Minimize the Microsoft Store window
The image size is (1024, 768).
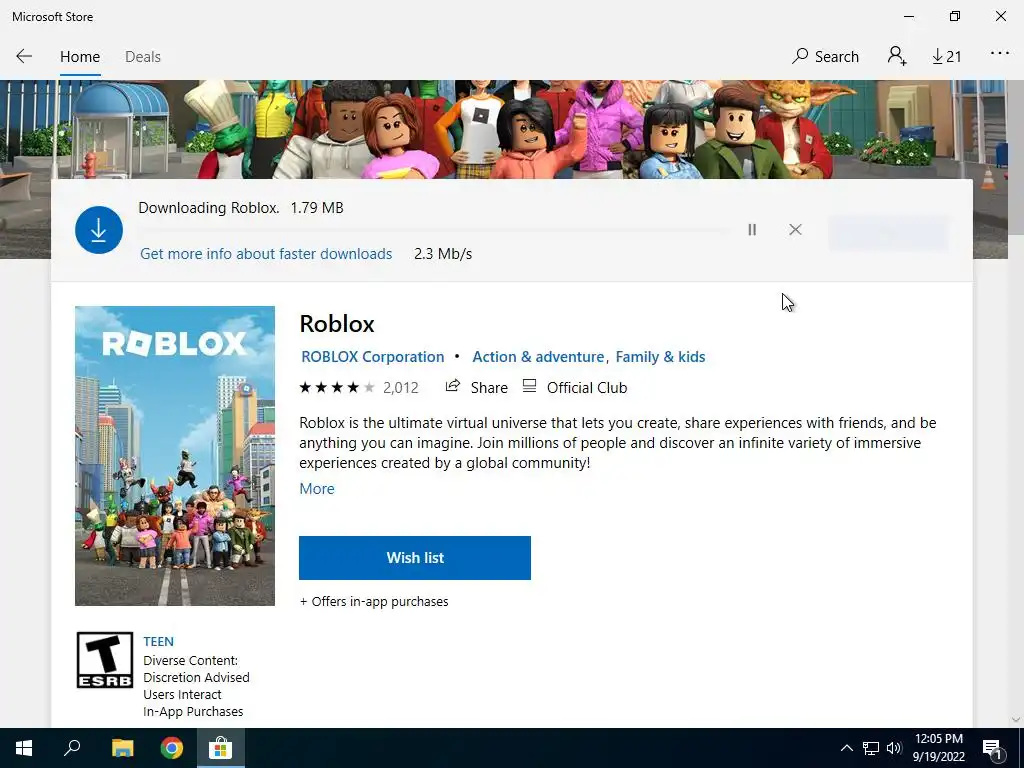point(909,16)
